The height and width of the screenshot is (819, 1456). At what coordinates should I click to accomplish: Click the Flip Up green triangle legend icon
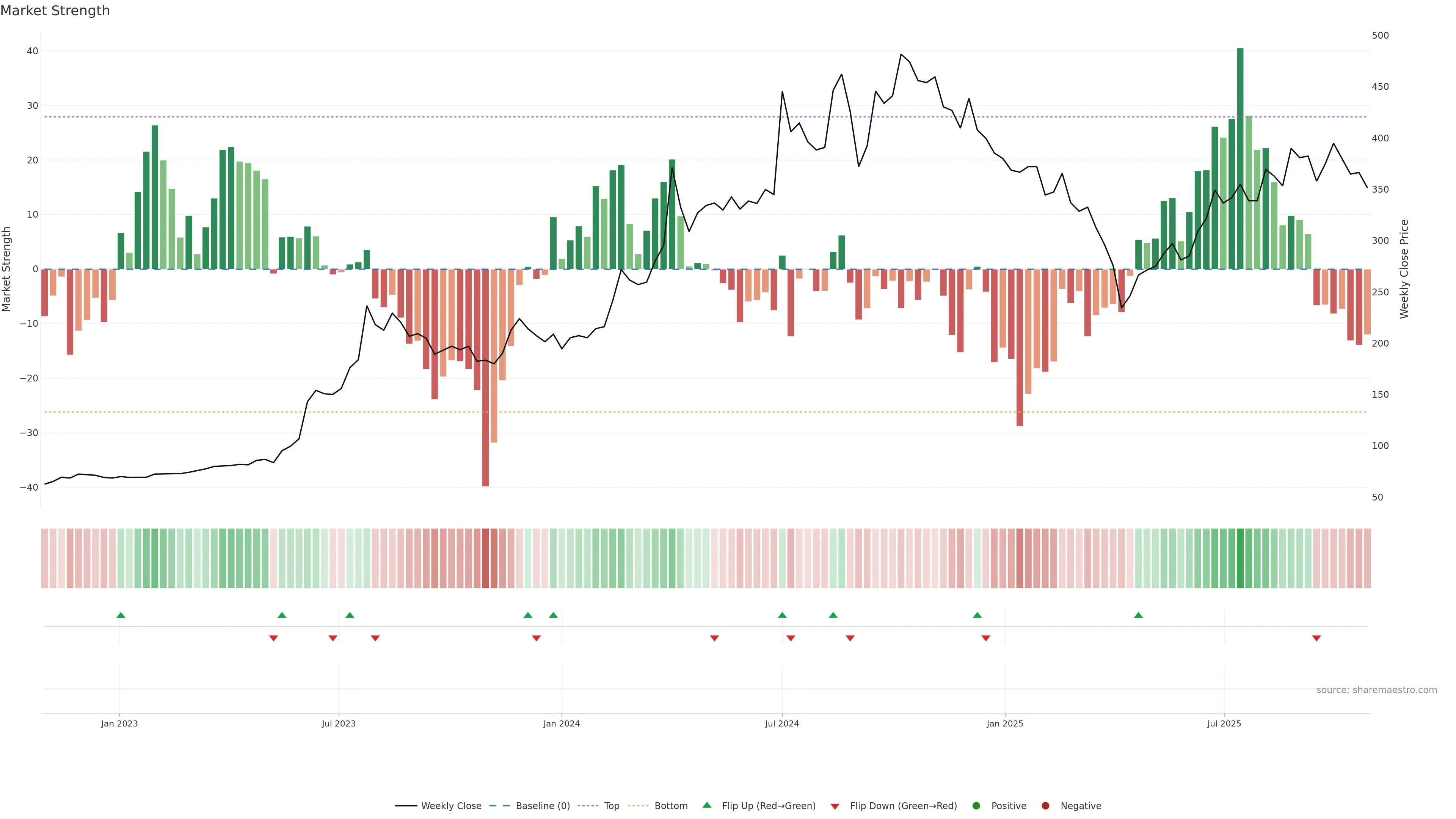pyautogui.click(x=706, y=805)
